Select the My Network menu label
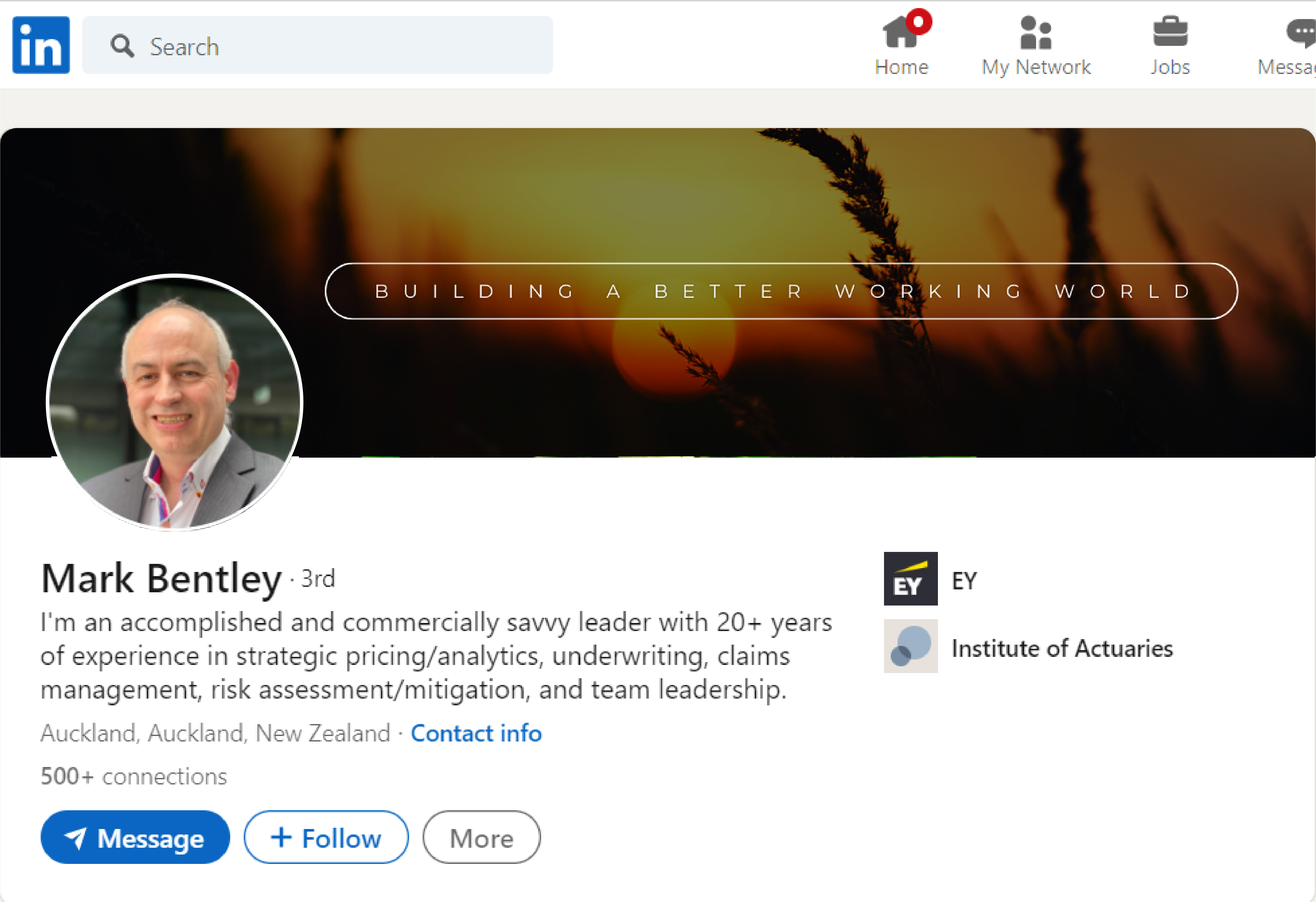Screen dimensions: 1316x902 [x=1036, y=67]
